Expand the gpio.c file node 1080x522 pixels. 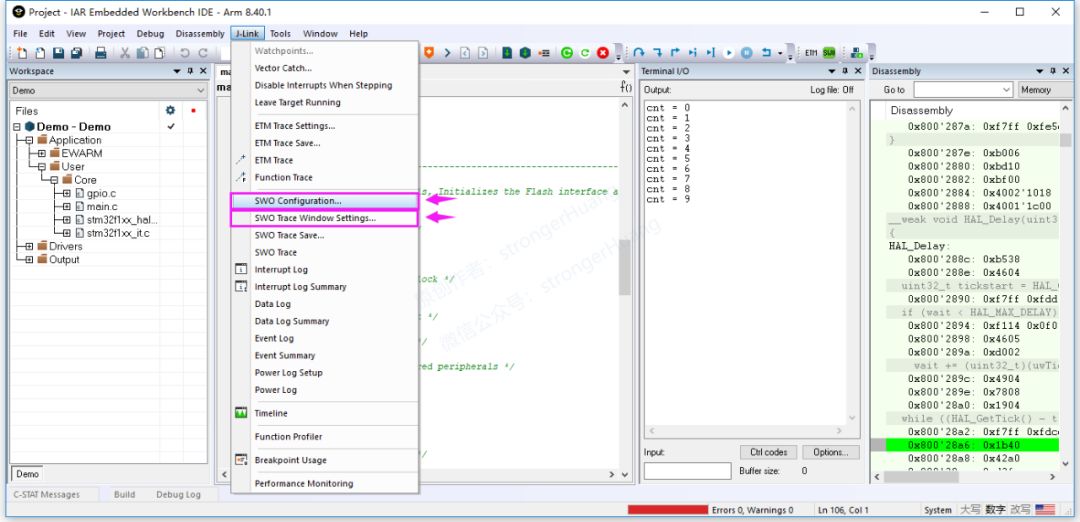(x=66, y=194)
